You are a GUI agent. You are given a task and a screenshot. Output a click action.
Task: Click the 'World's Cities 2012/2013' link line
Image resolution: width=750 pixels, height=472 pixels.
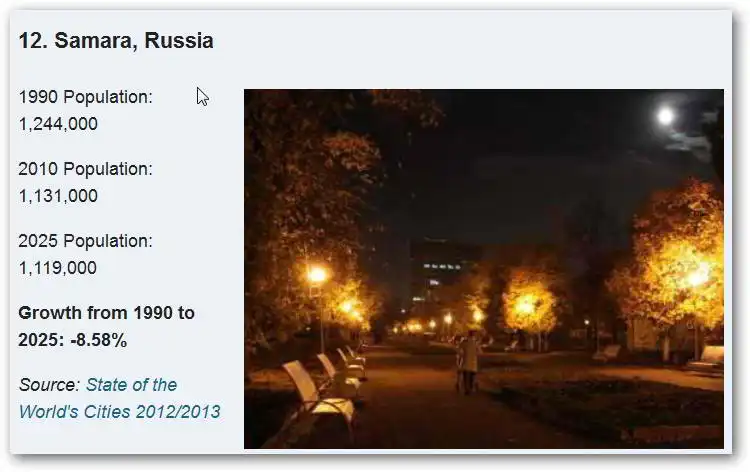pos(119,411)
